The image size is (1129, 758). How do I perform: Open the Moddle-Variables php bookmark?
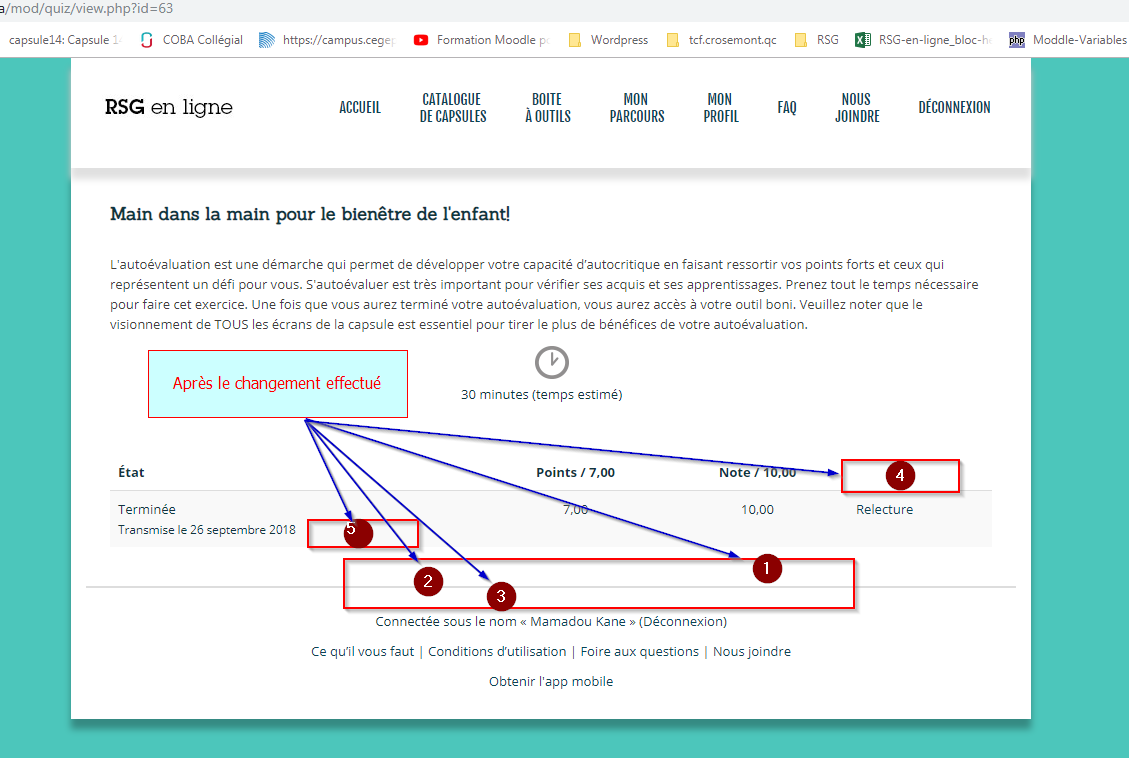[1017, 40]
